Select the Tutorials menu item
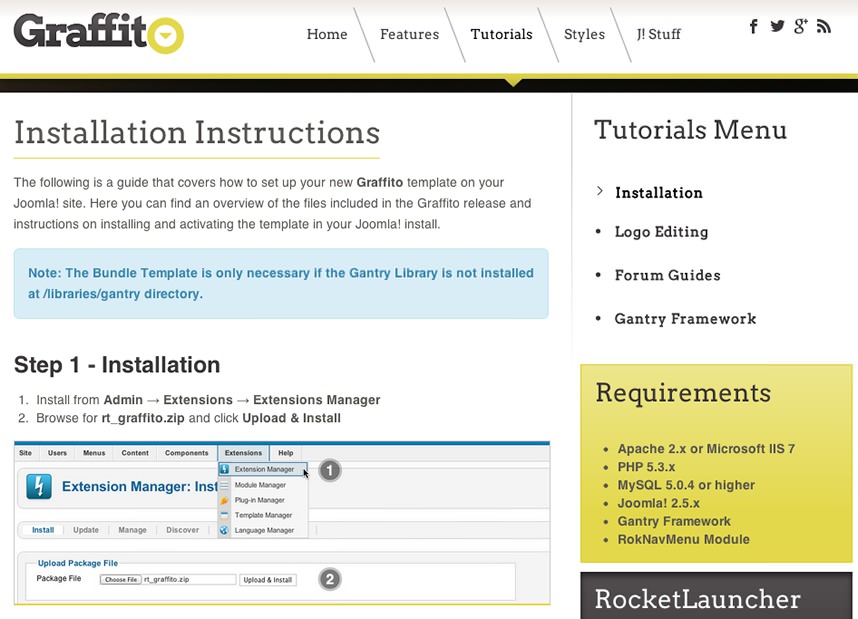 (501, 34)
